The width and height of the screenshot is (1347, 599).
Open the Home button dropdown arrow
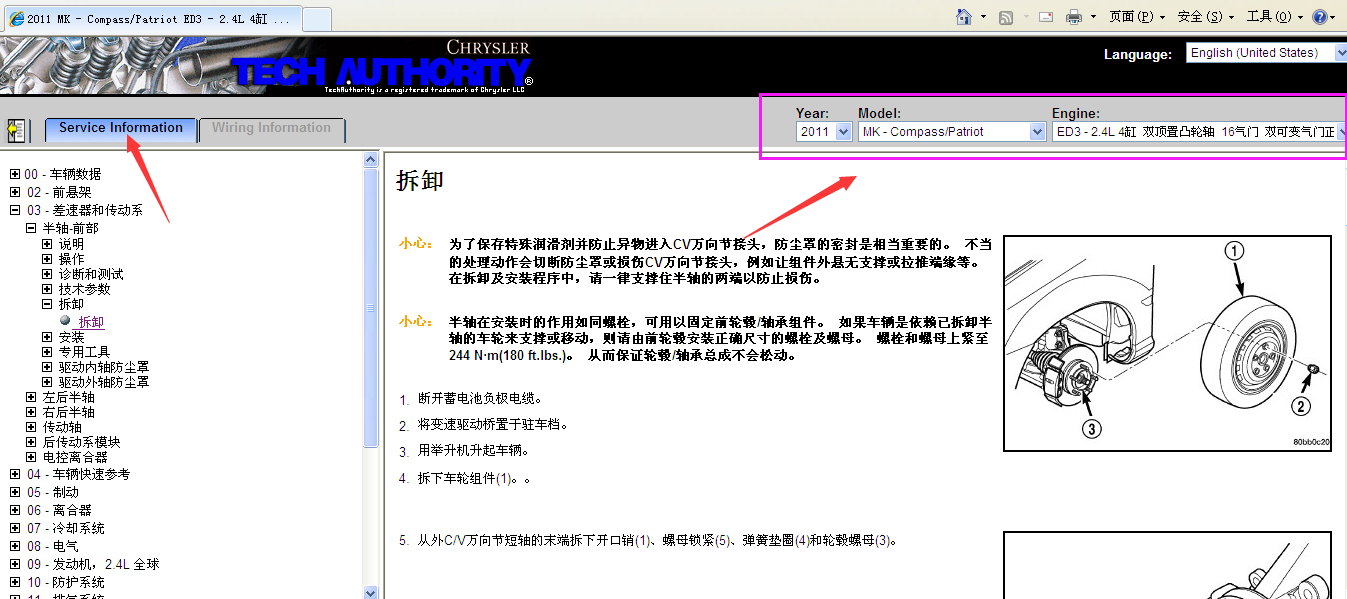(x=983, y=17)
